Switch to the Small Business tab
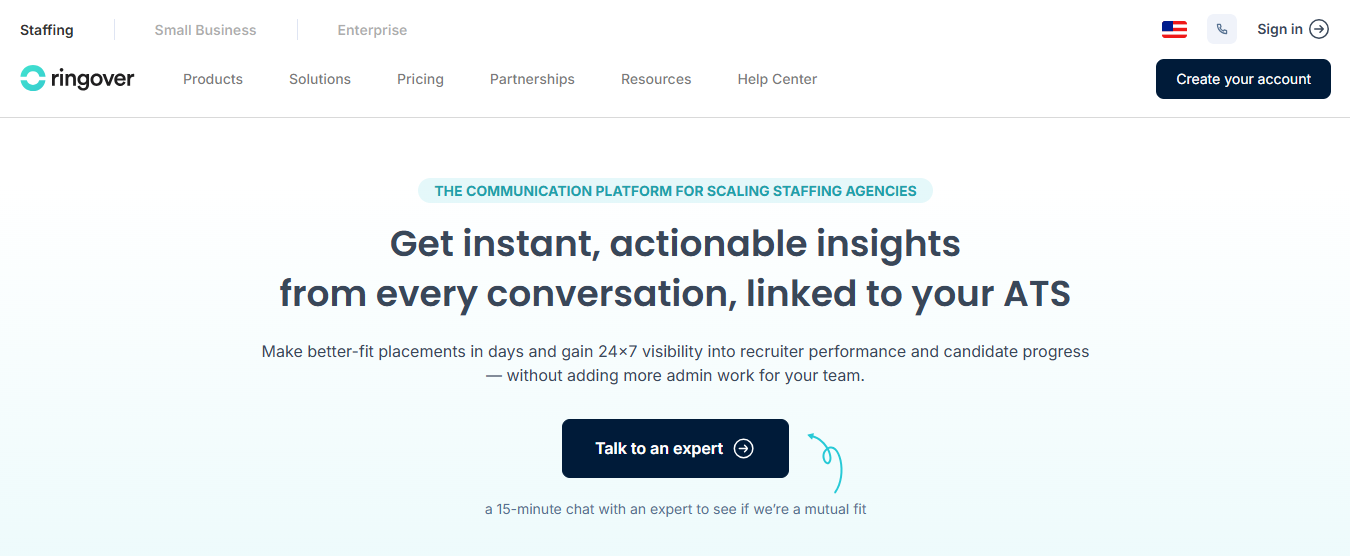This screenshot has width=1350, height=556. pyautogui.click(x=205, y=30)
